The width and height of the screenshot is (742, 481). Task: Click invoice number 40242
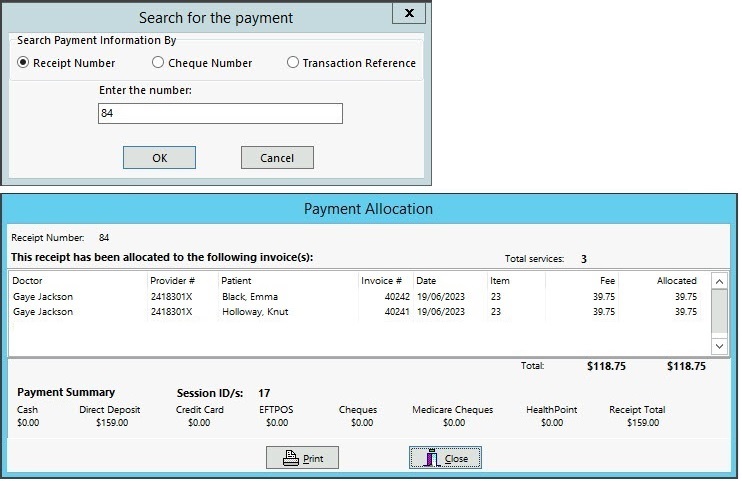(397, 297)
